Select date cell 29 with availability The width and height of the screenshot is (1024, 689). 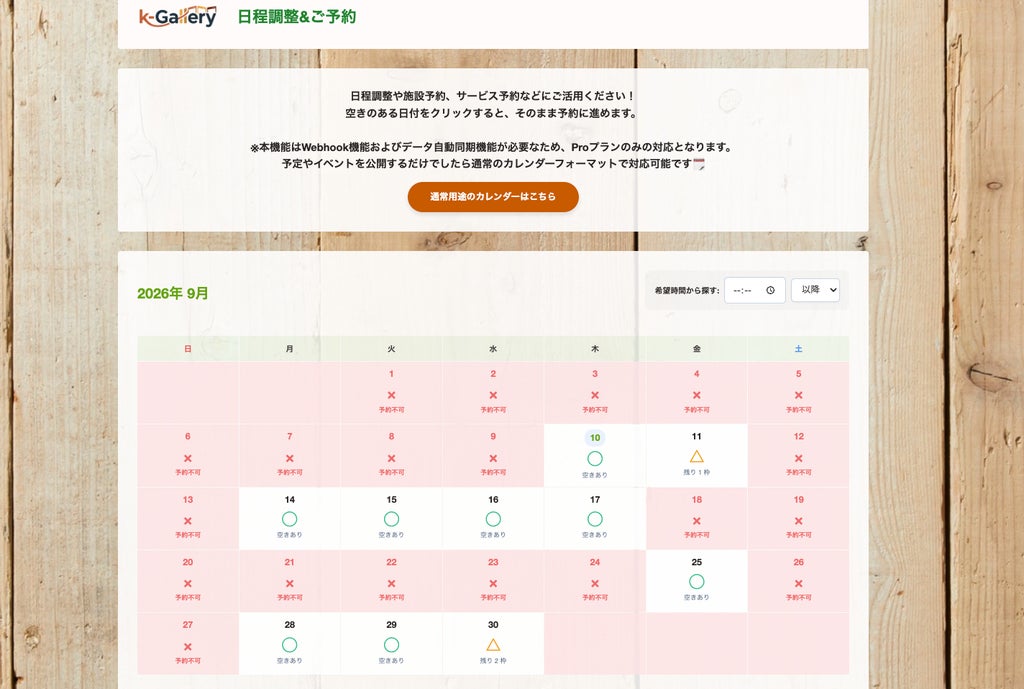click(x=391, y=643)
